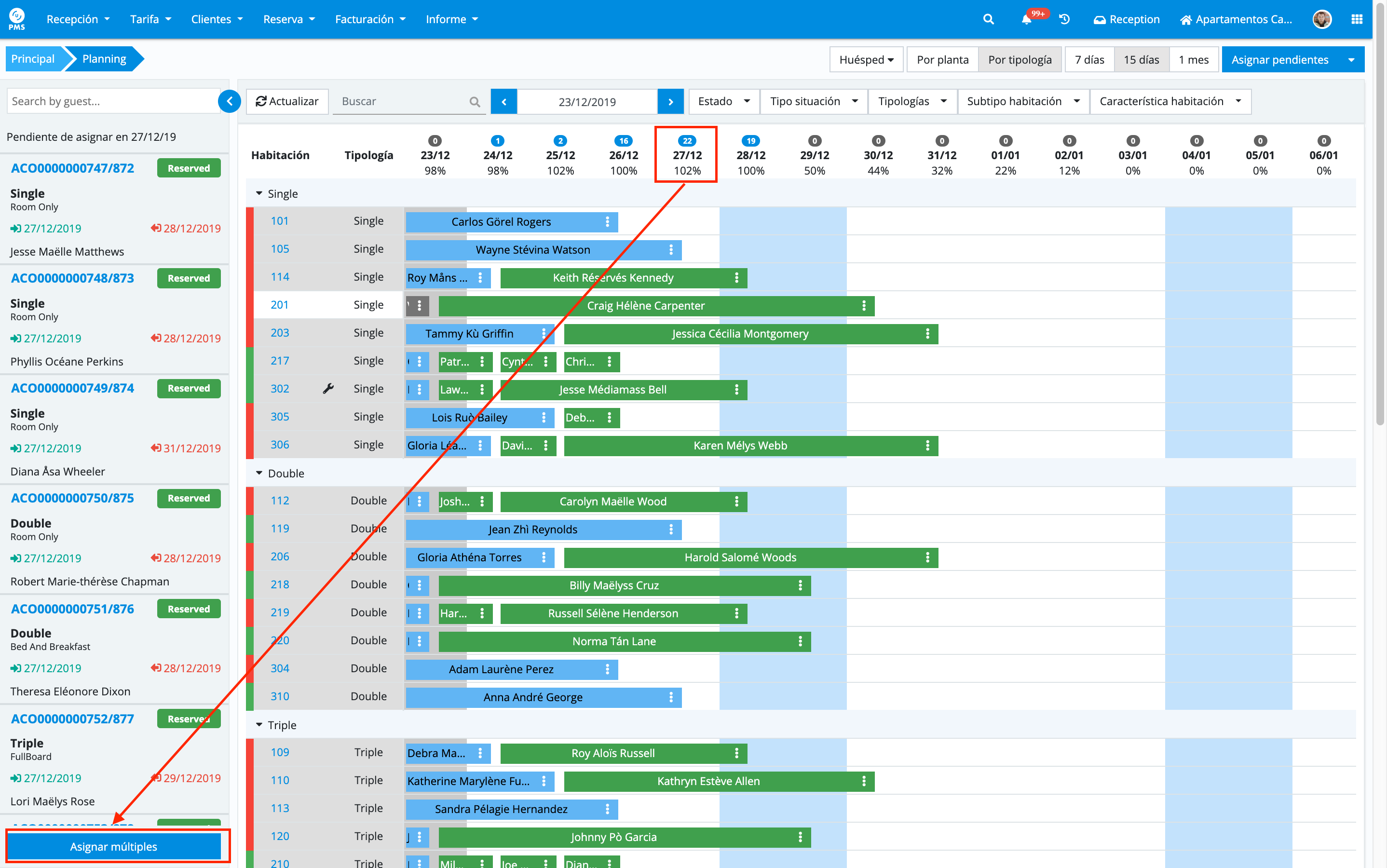Click the Asignar múltiples button

114,846
